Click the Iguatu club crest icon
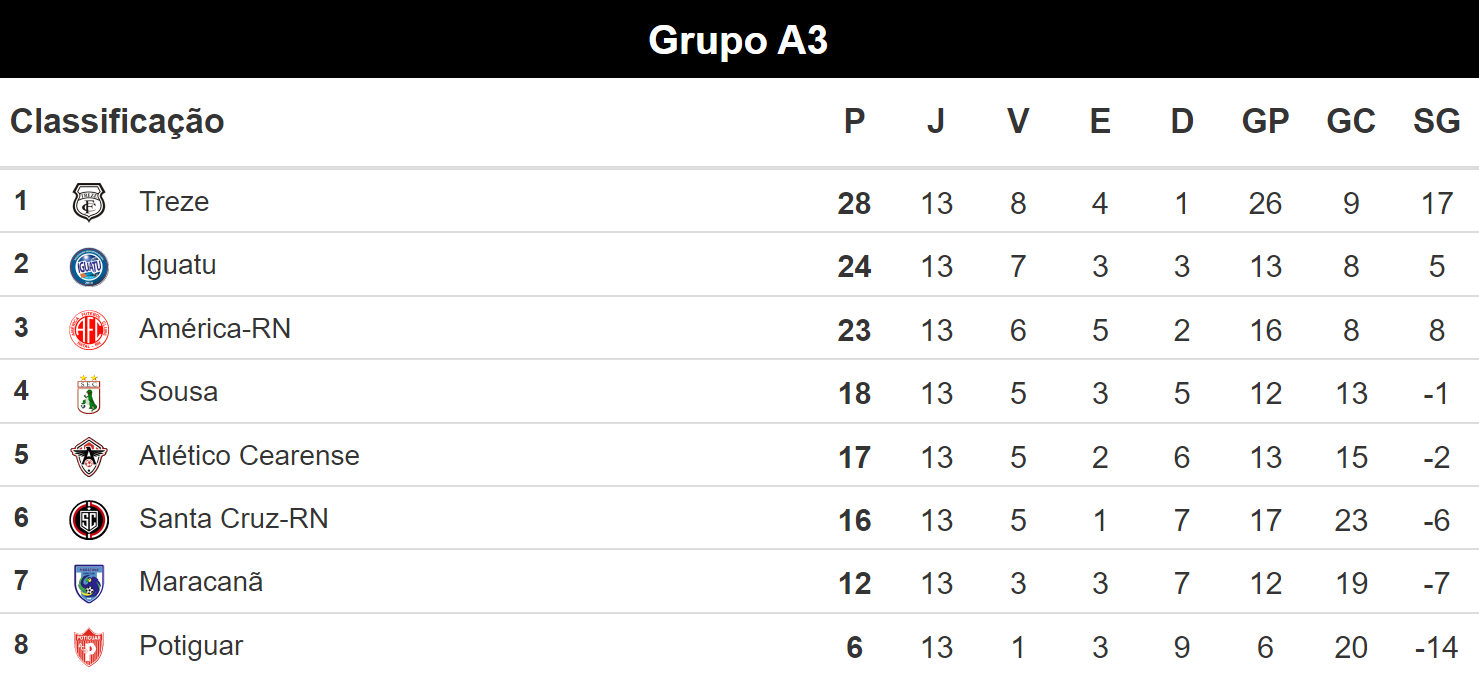 [x=89, y=266]
